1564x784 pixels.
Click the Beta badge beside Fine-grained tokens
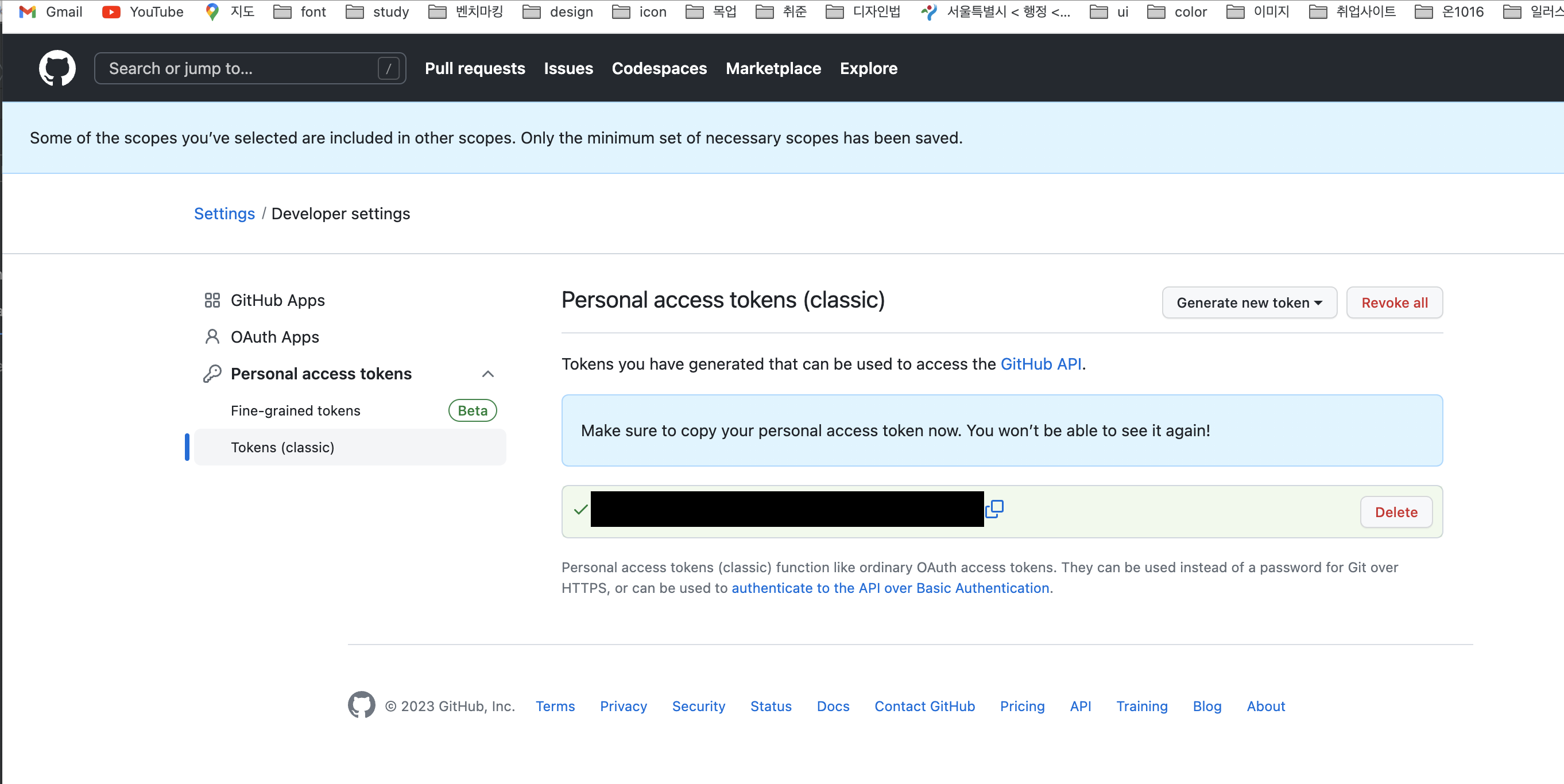[x=473, y=411]
